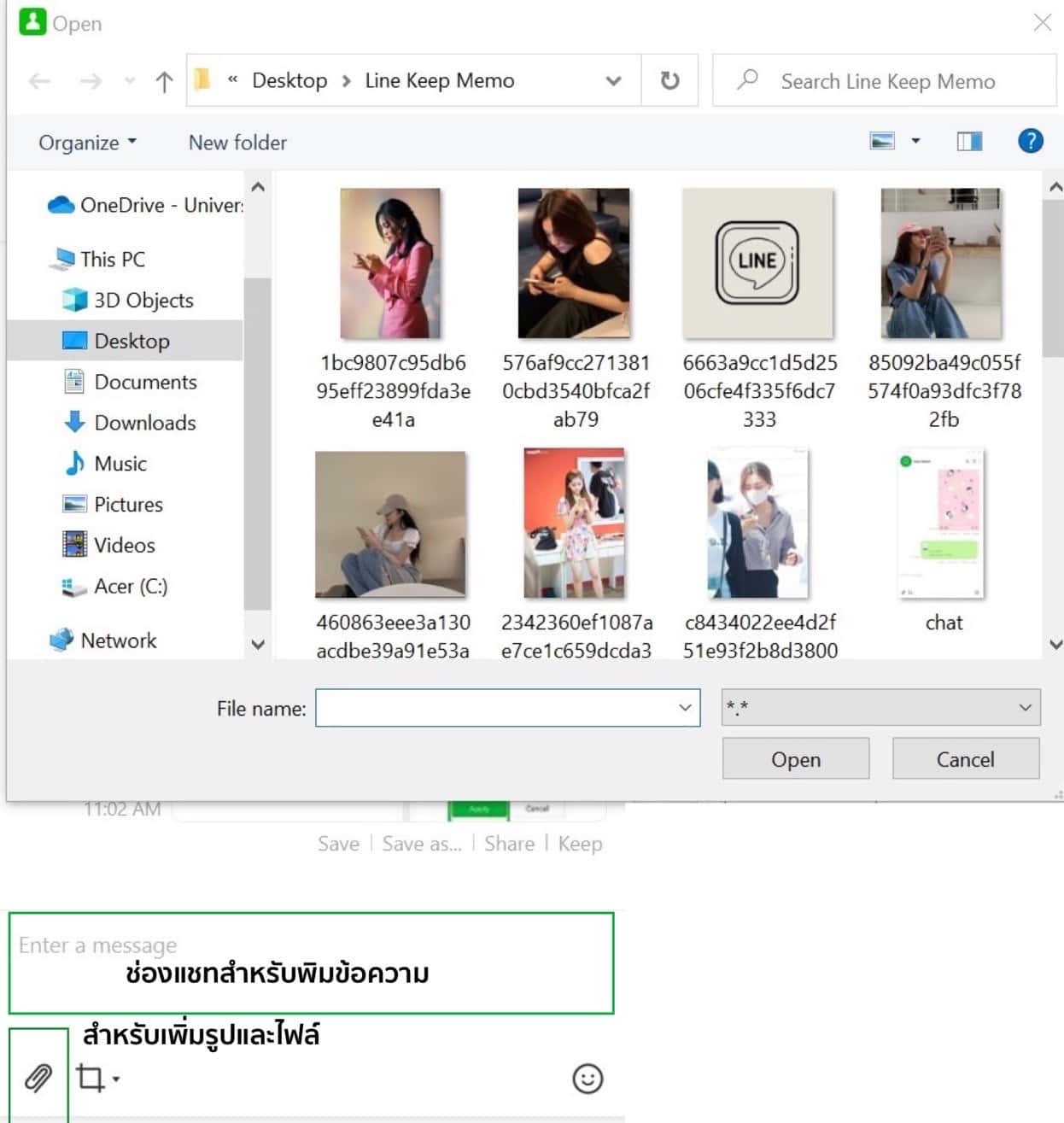Open the Organize menu
1064x1123 pixels.
point(87,143)
